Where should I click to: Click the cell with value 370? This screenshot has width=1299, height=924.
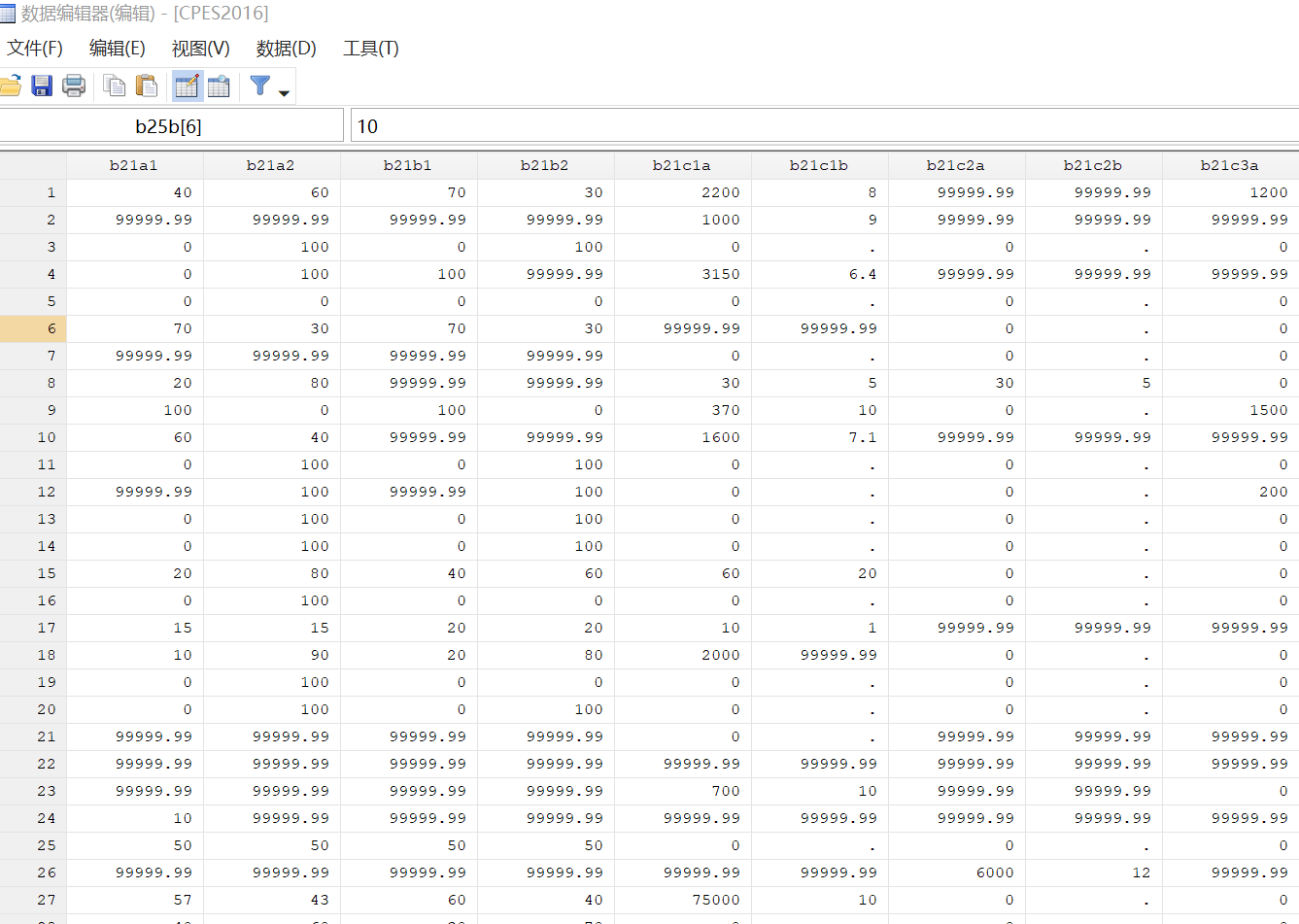[x=682, y=410]
